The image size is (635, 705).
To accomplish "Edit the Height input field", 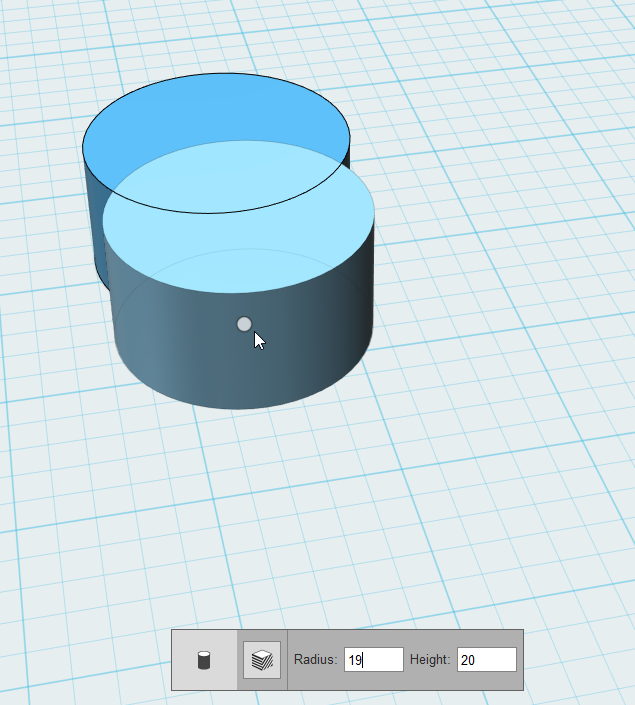I will [487, 660].
